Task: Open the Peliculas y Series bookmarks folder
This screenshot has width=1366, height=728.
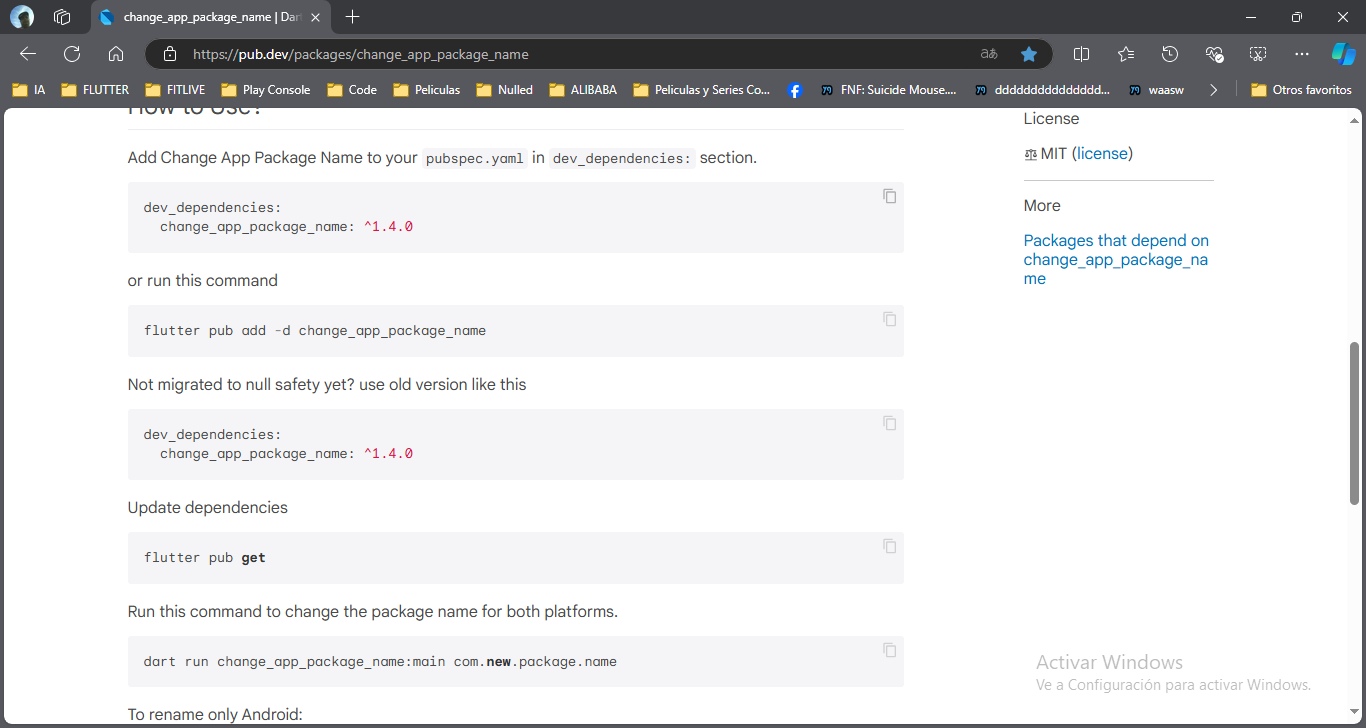Action: tap(702, 90)
